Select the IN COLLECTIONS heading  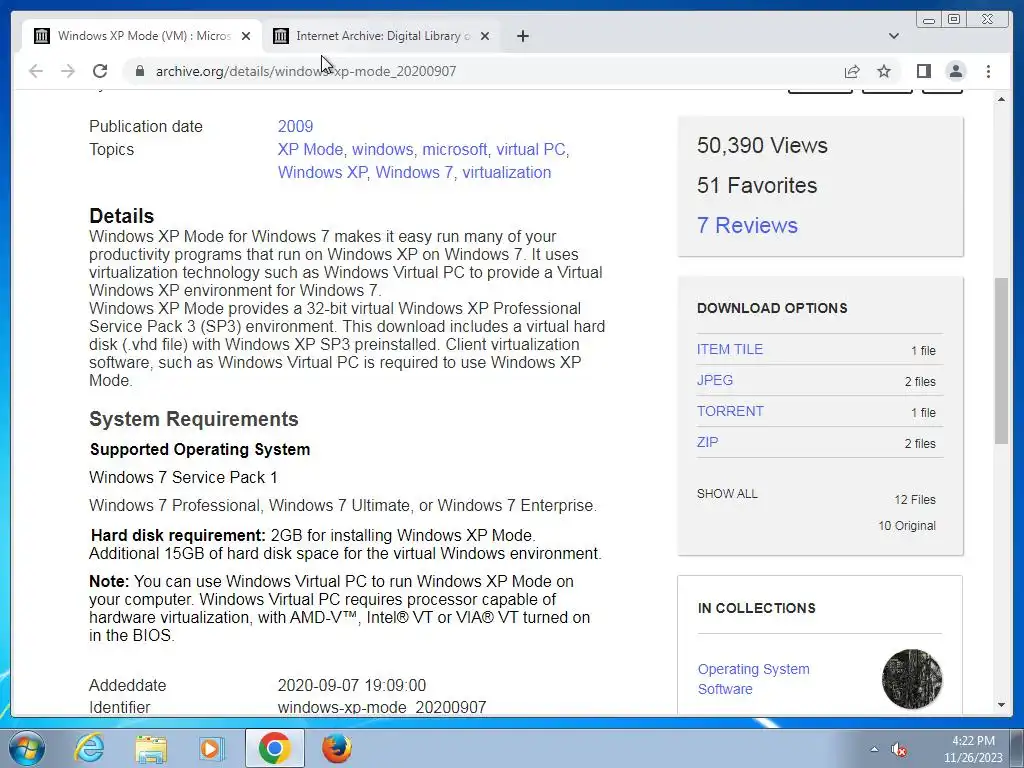pos(757,608)
